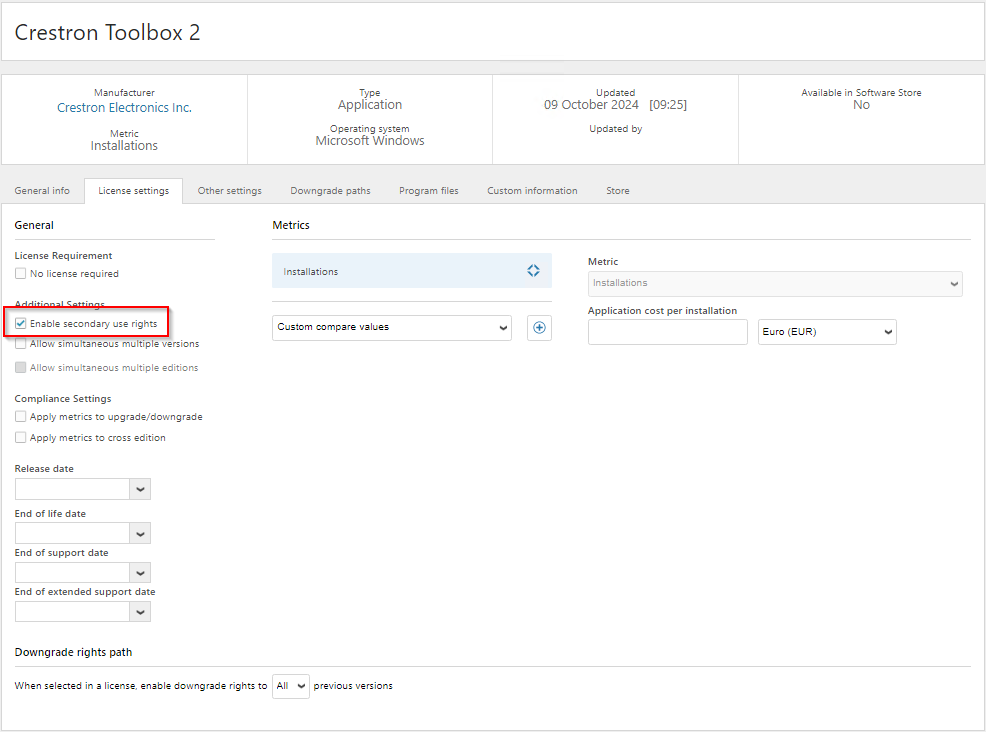Viewport: 986px width, 732px height.
Task: Select the License settings tab
Action: (133, 191)
